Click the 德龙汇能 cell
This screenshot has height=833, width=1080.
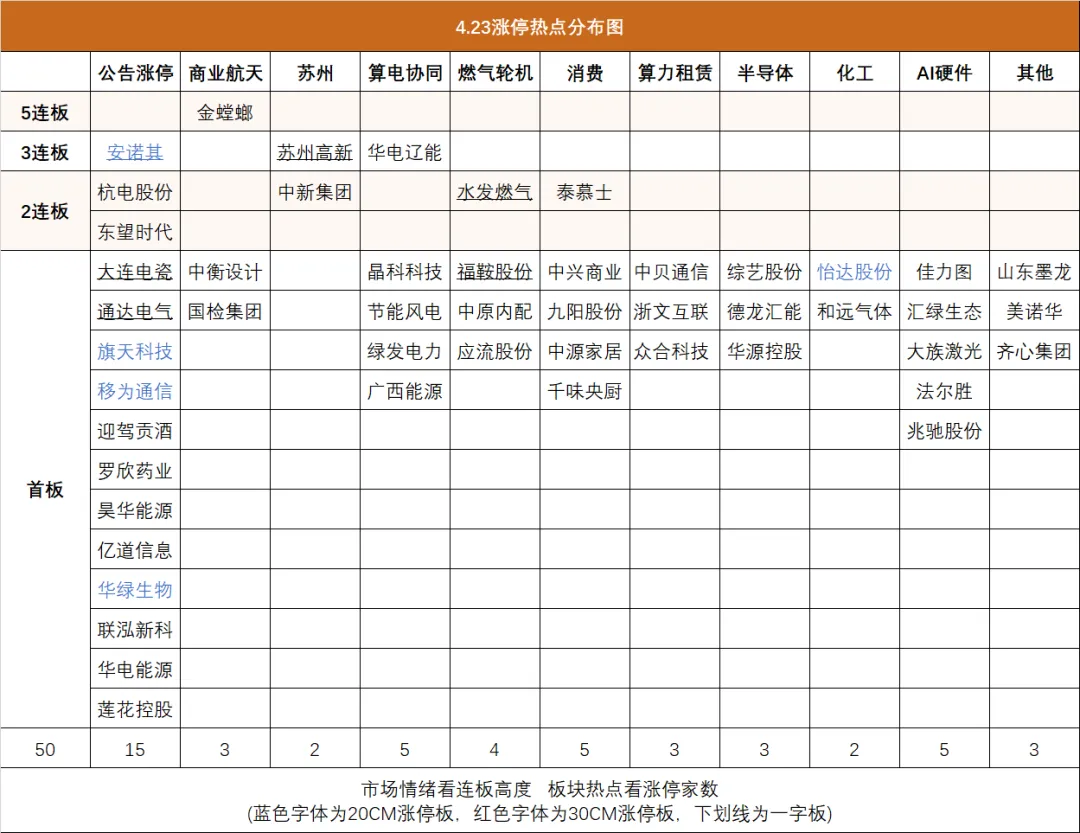click(x=765, y=312)
